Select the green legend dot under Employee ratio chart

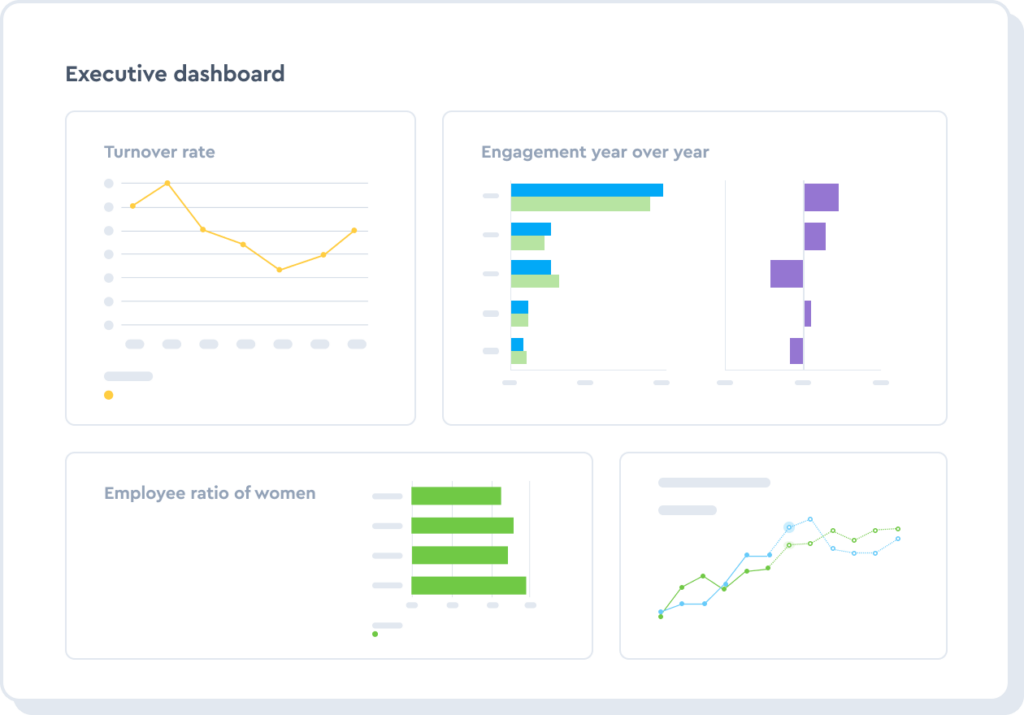click(375, 634)
